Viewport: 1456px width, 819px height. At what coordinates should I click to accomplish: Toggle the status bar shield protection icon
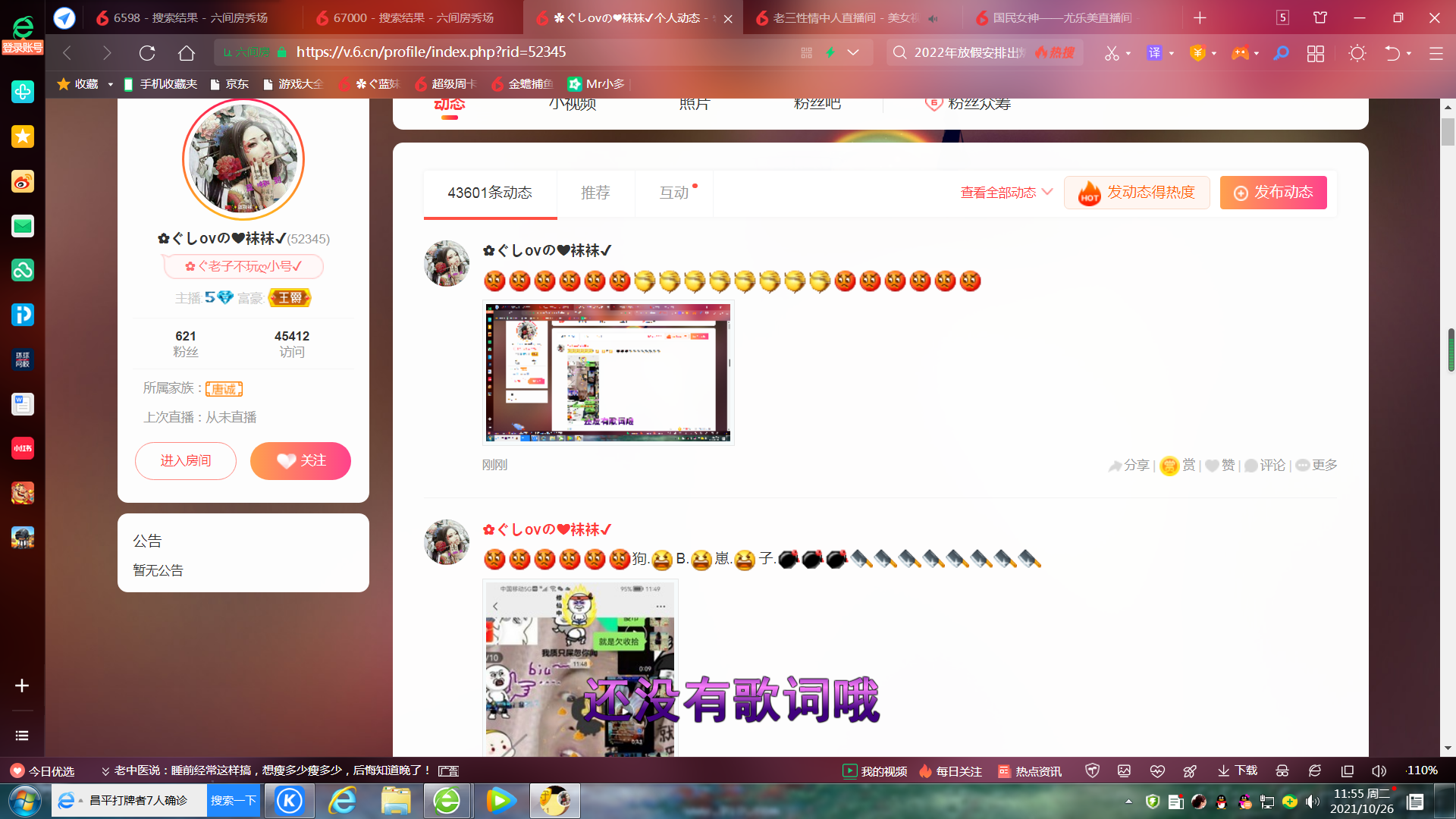click(x=1092, y=771)
